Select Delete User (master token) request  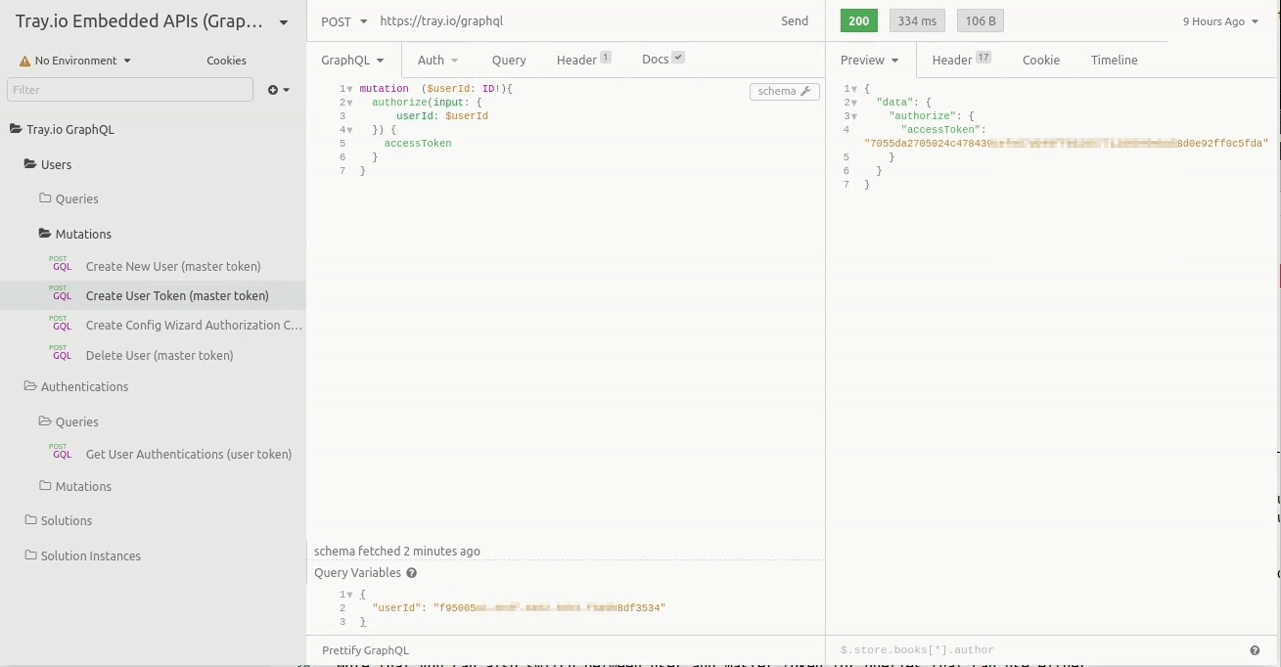coord(159,355)
